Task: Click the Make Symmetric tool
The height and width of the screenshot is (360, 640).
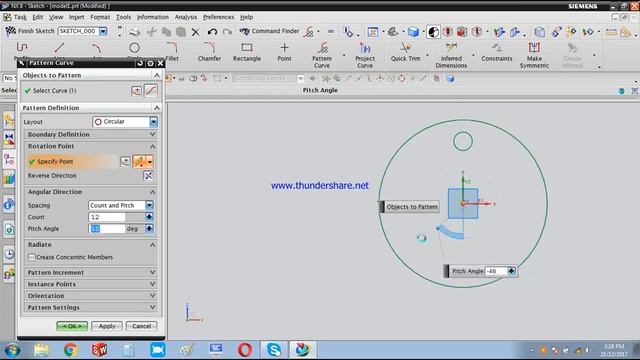Action: coord(534,55)
